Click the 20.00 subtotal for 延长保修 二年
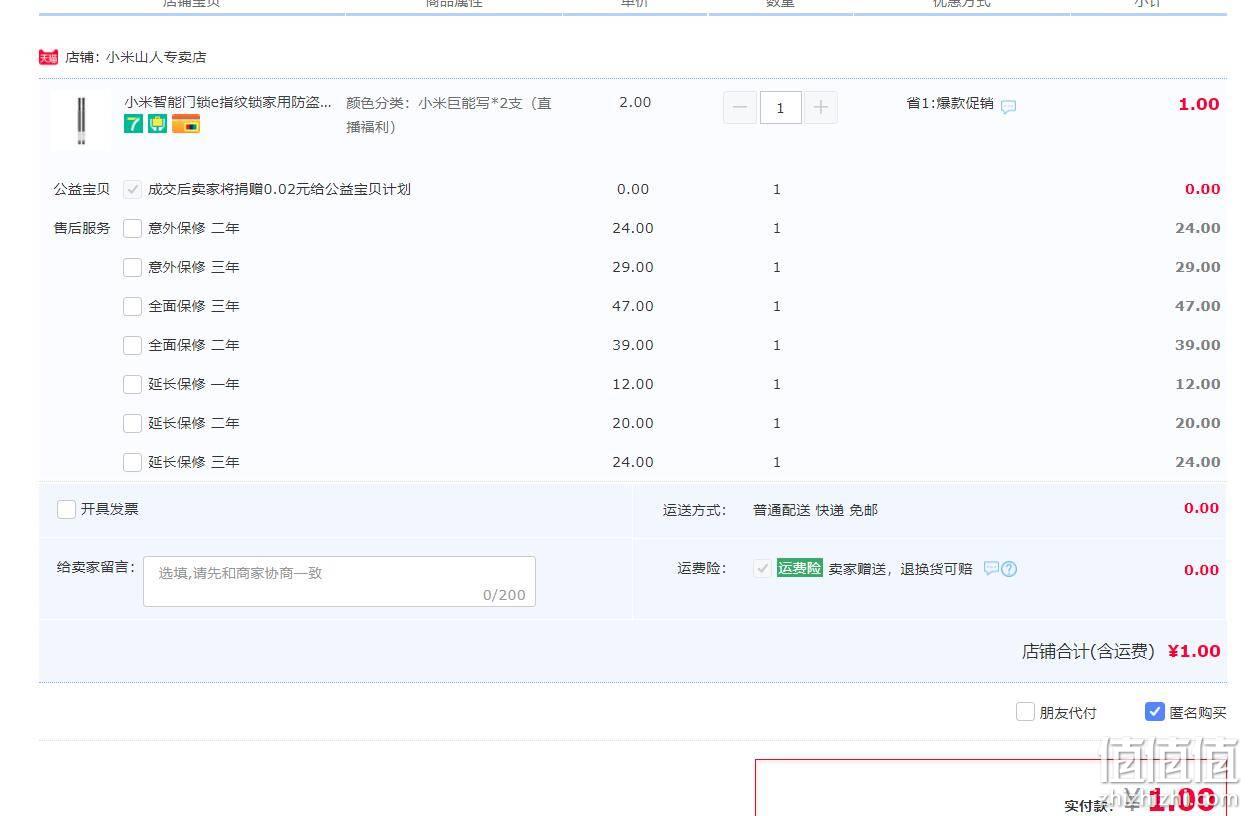The width and height of the screenshot is (1248, 816). [x=1198, y=423]
